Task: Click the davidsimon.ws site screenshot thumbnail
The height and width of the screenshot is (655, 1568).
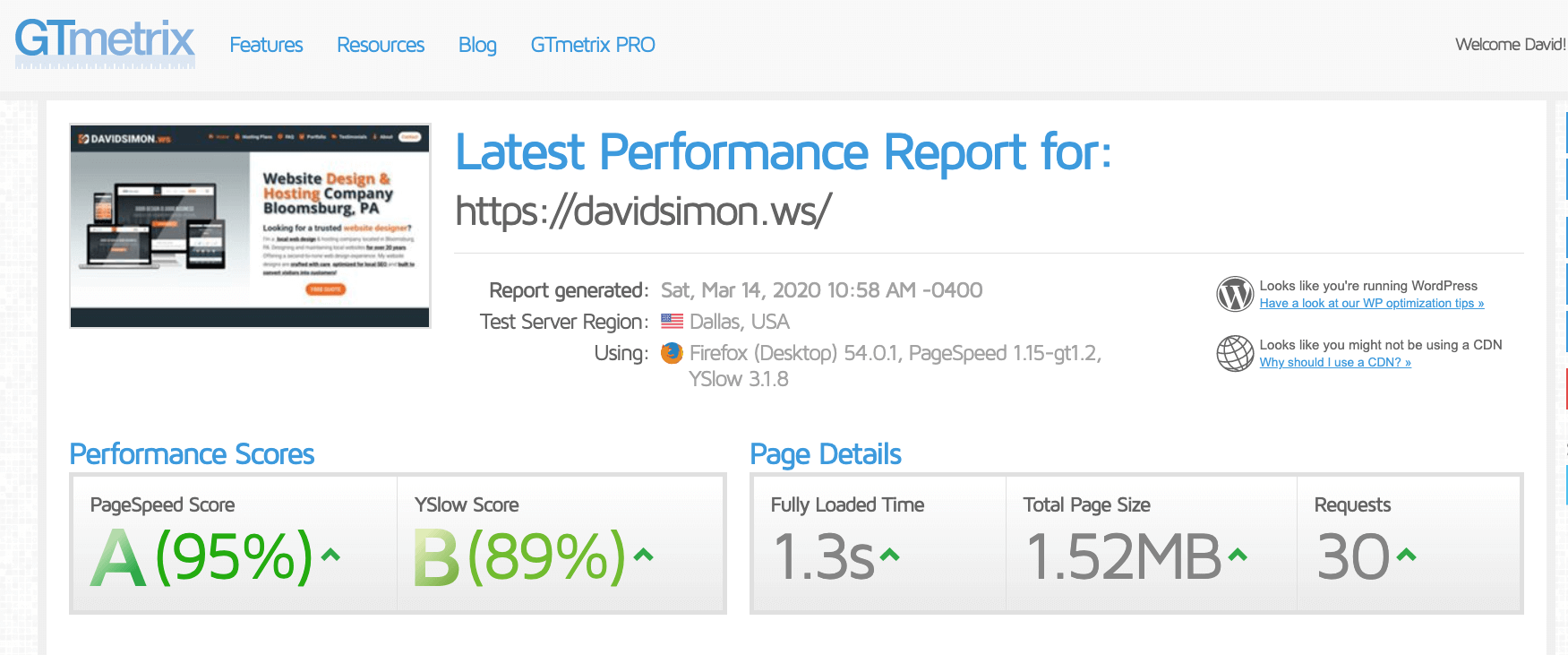Action: tap(250, 226)
